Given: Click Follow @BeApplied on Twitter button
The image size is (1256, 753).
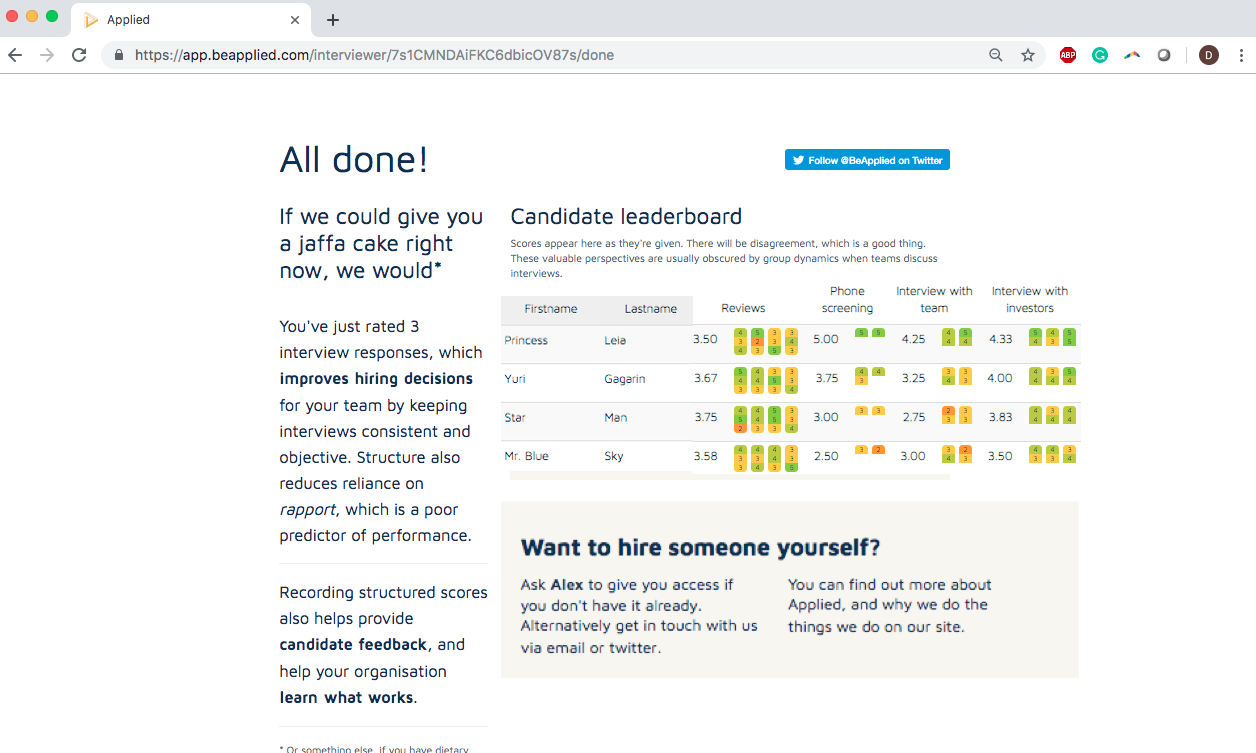Looking at the screenshot, I should (x=867, y=160).
